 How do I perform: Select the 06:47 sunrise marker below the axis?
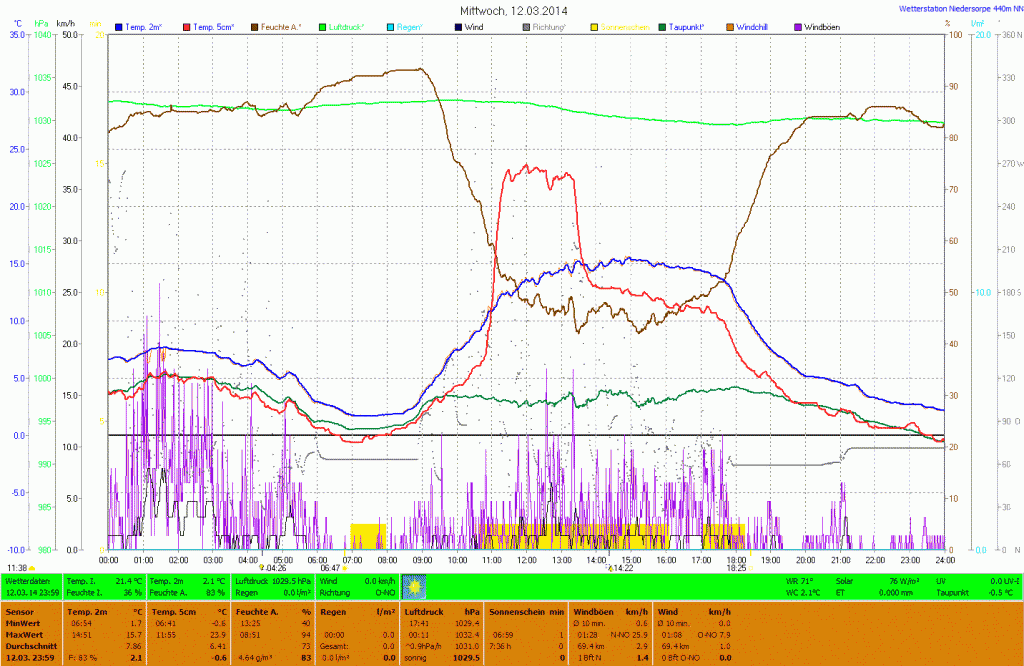(x=332, y=568)
